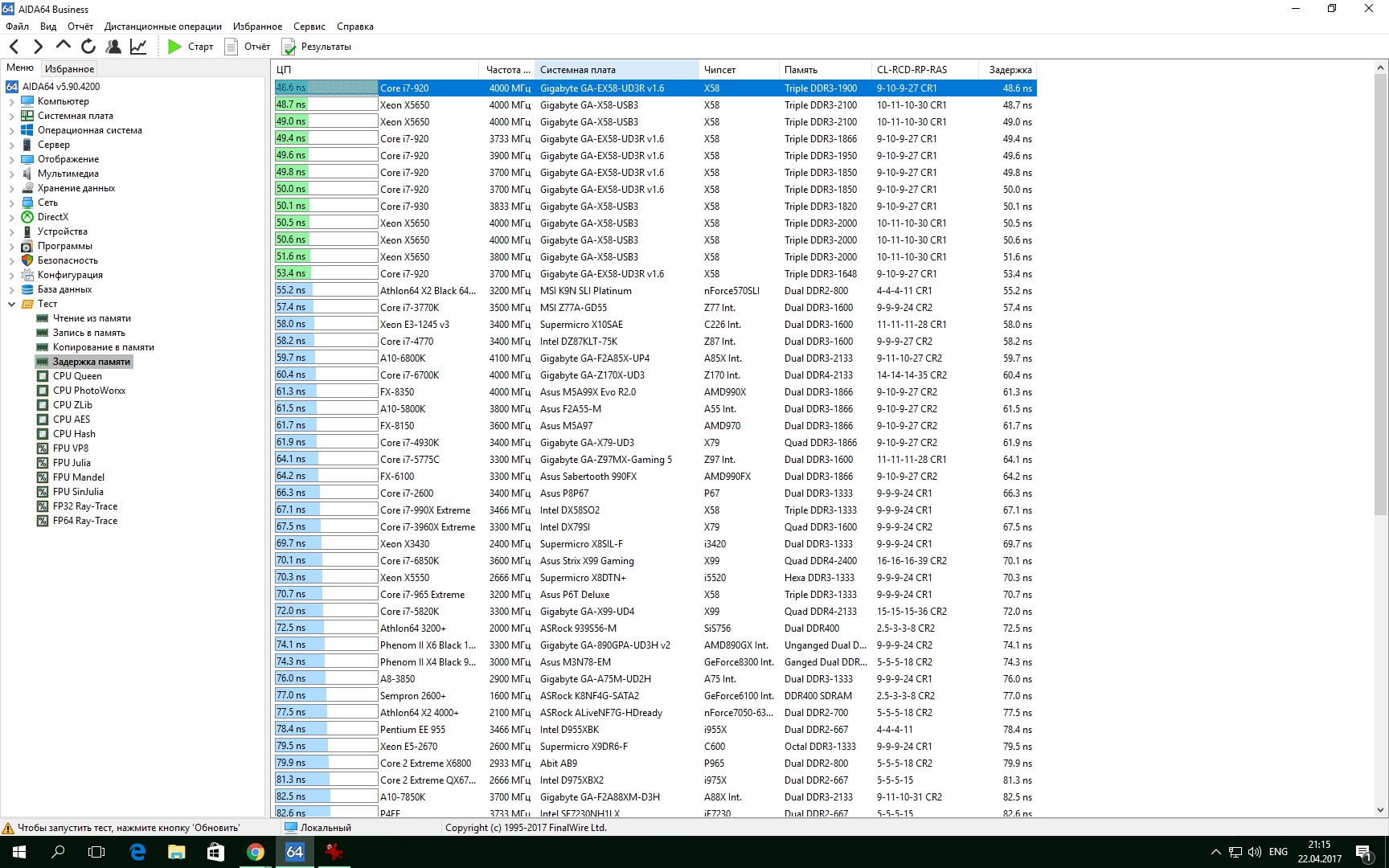Screen dimensions: 1389x868
Task: Open the Сервис menu
Action: [309, 27]
